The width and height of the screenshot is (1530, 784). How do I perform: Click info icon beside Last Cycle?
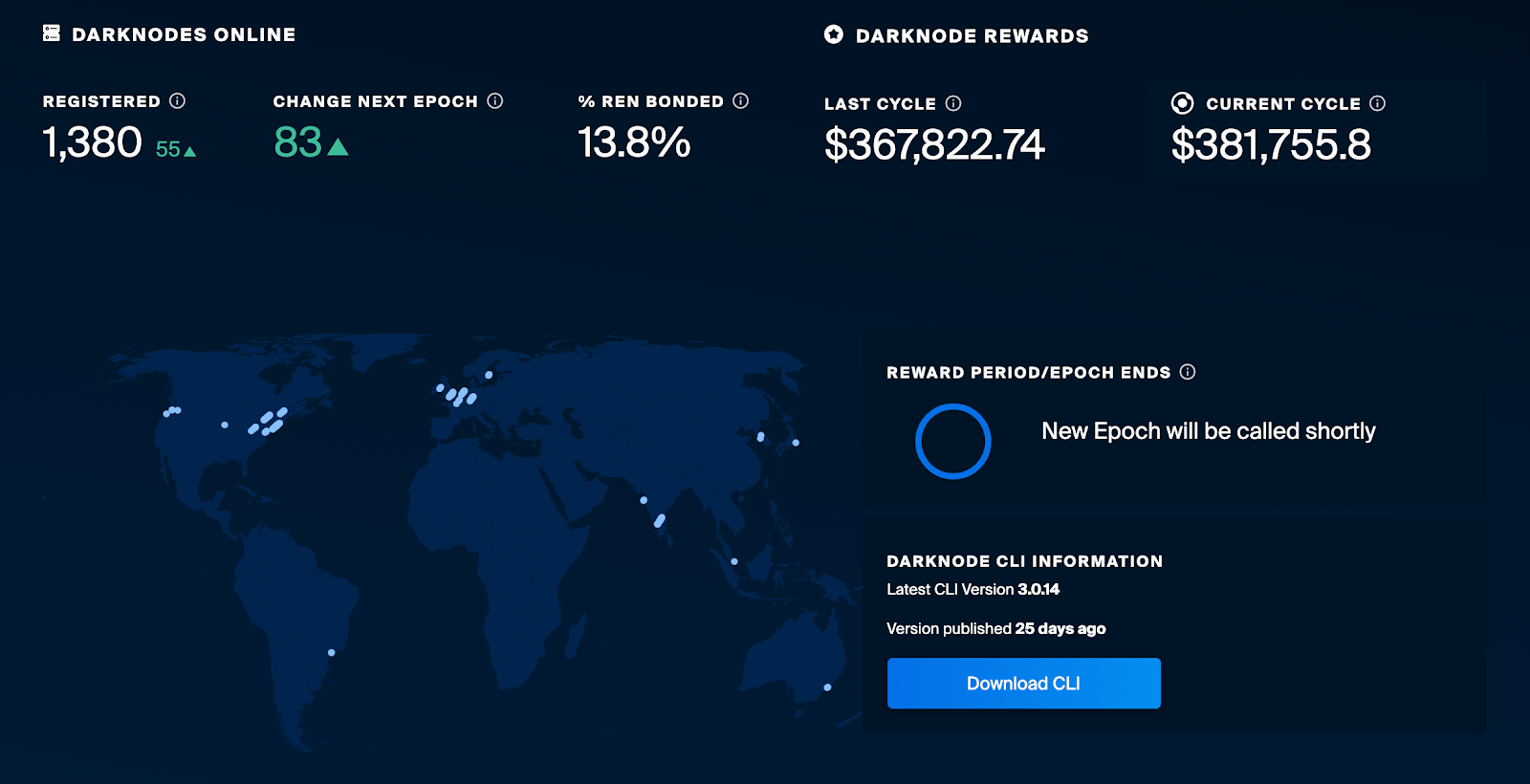(952, 103)
